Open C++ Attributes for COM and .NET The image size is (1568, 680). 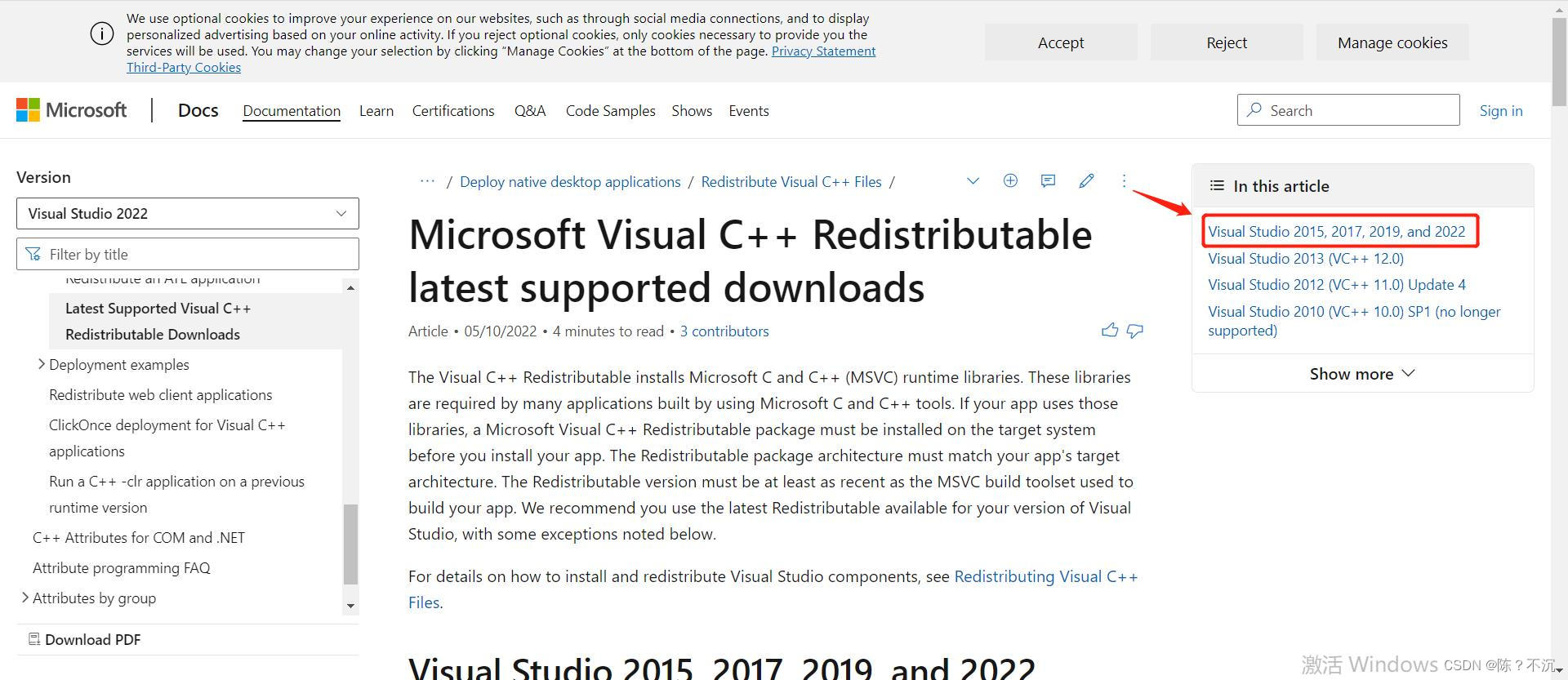[139, 537]
